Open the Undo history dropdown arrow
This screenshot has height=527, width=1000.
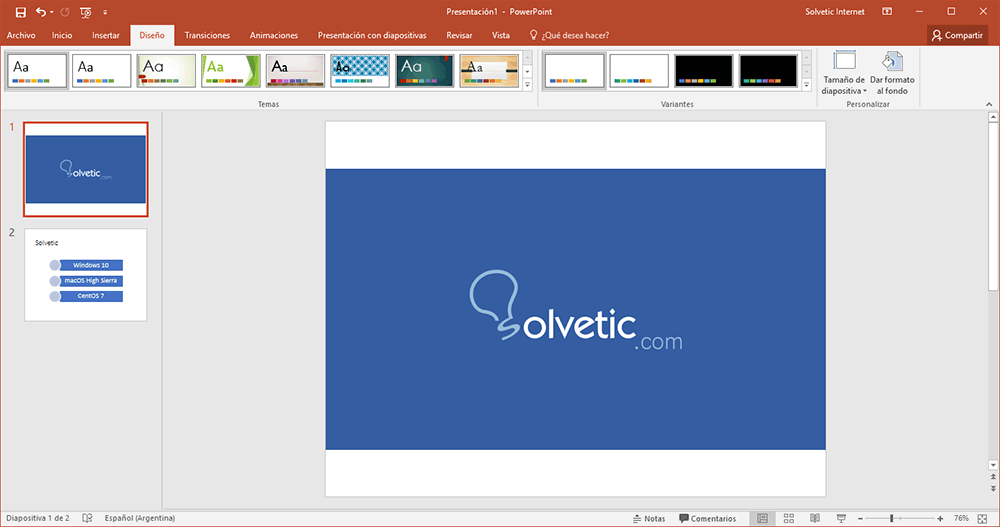52,12
